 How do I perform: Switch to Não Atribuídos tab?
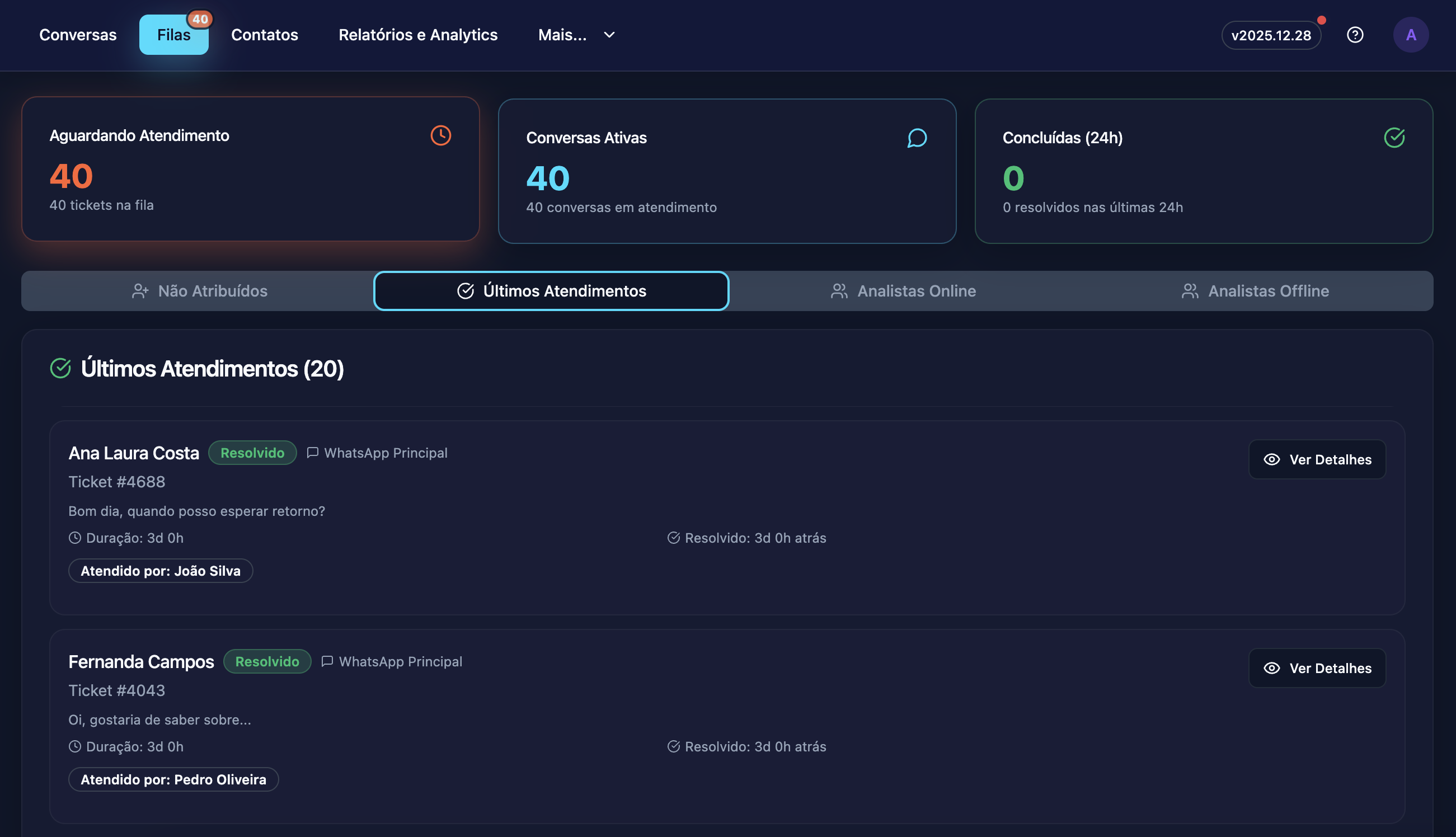[199, 291]
